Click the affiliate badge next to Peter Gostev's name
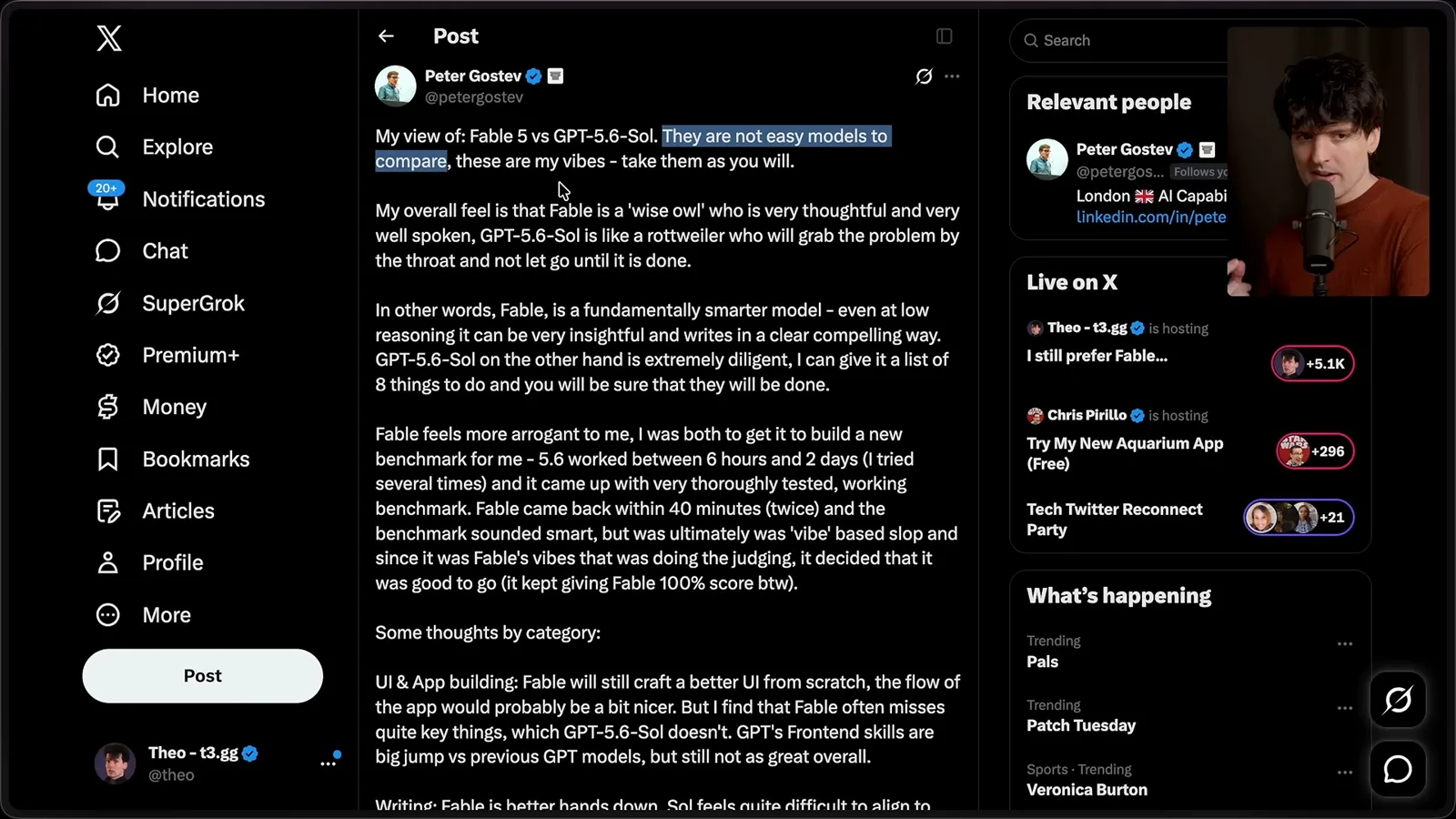 point(555,76)
